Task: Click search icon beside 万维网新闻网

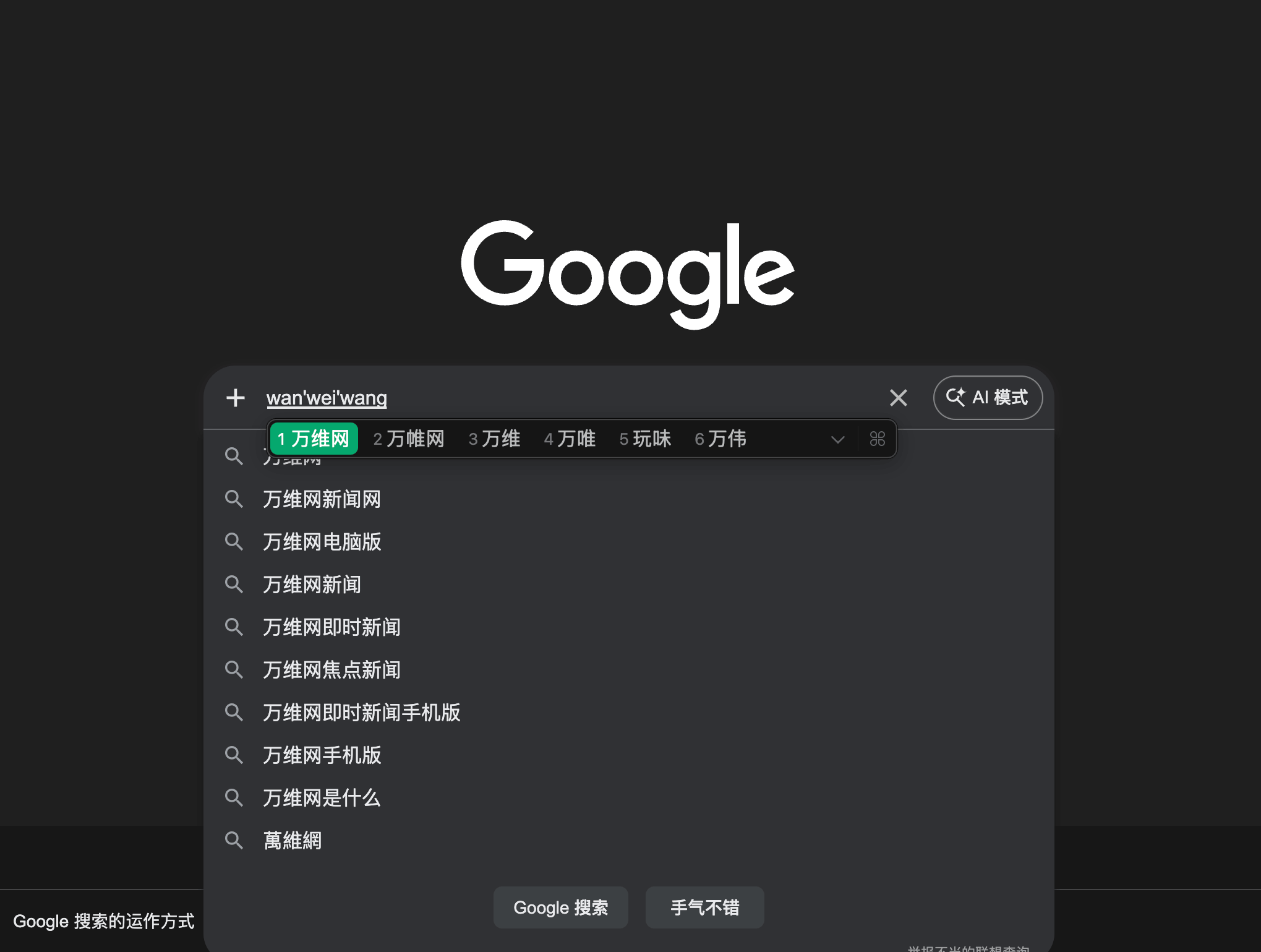Action: [234, 499]
